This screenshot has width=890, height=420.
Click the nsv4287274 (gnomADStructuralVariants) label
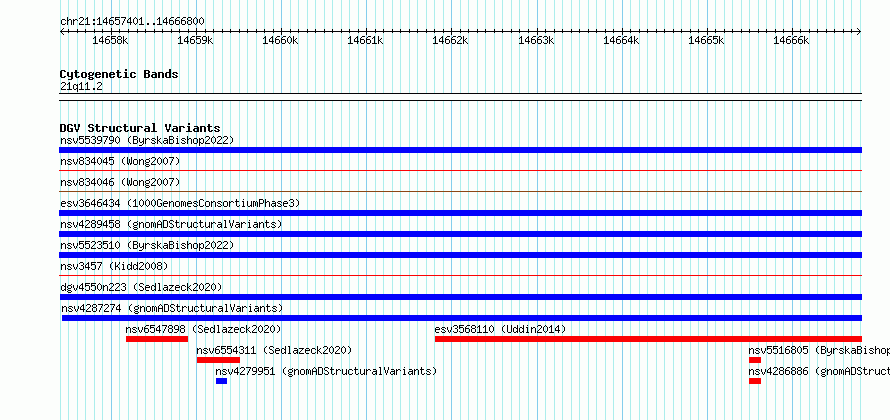[172, 308]
